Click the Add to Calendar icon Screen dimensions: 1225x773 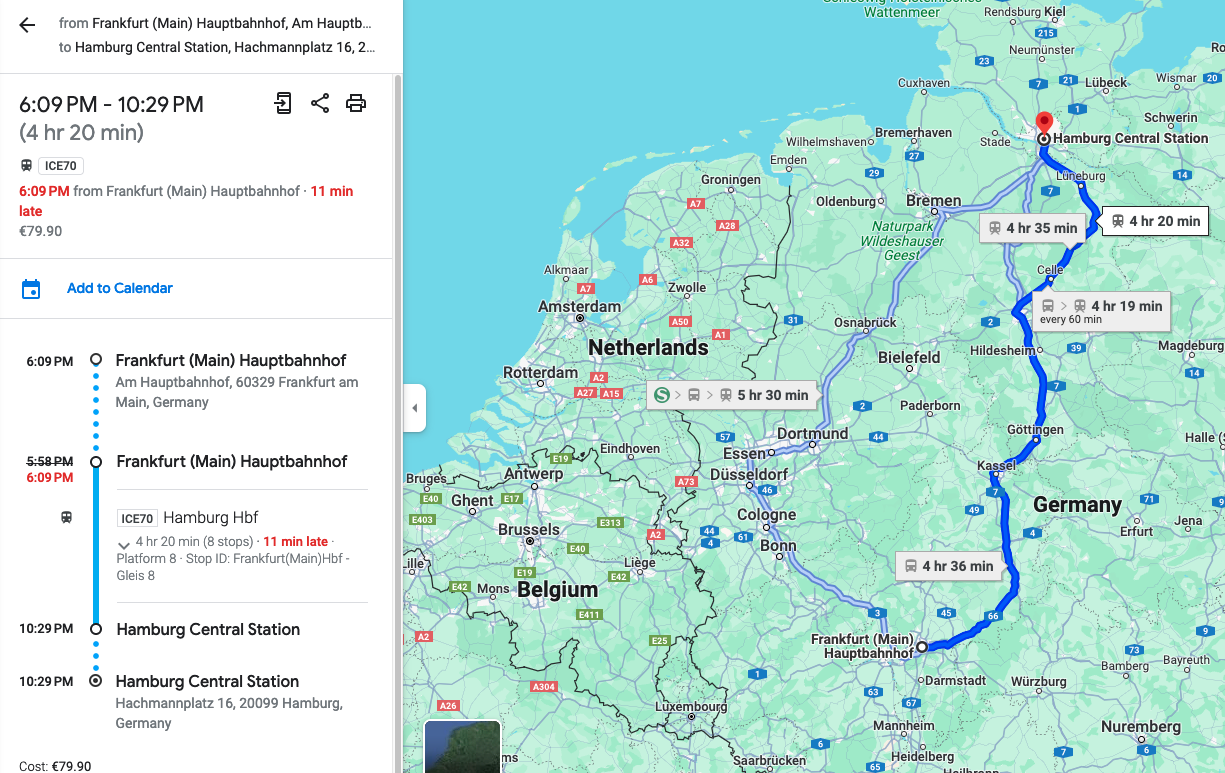[x=31, y=289]
